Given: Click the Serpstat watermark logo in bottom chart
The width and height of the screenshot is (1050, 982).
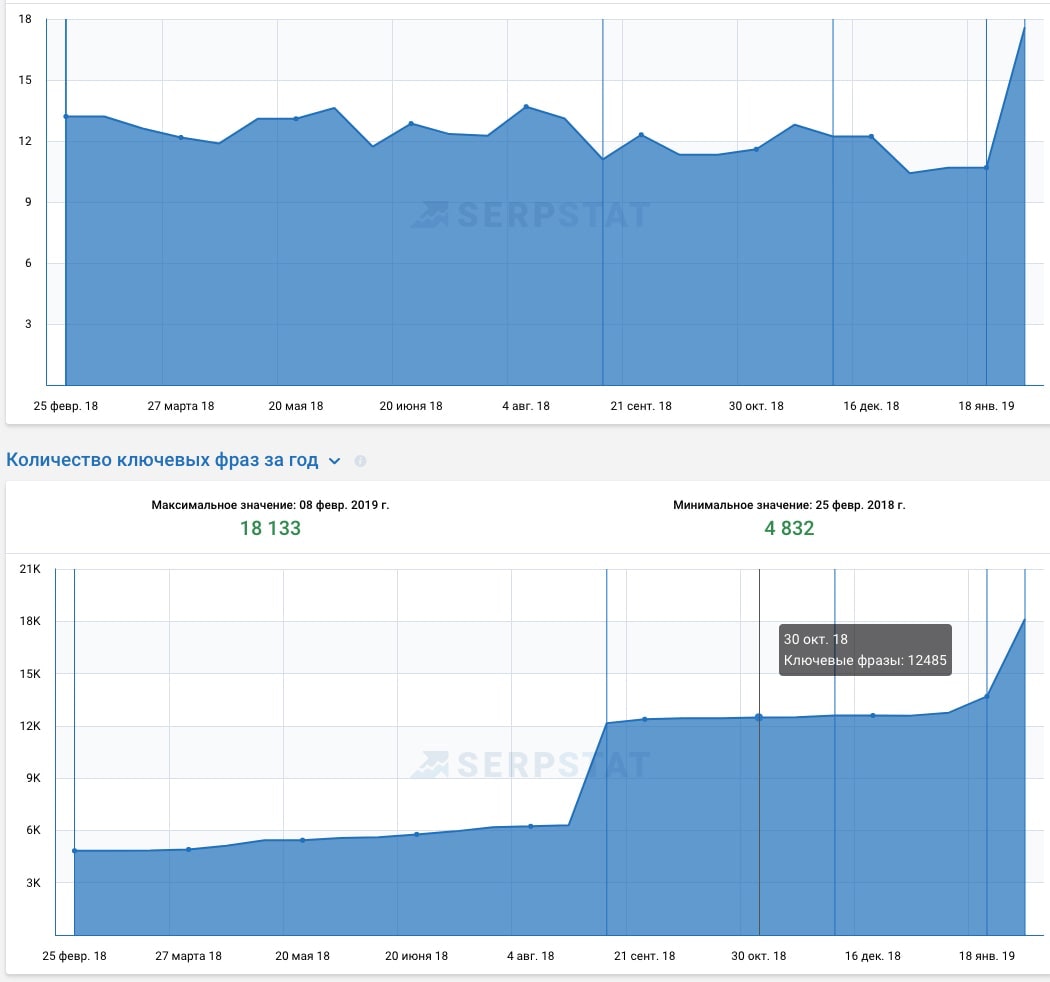Looking at the screenshot, I should point(530,765).
